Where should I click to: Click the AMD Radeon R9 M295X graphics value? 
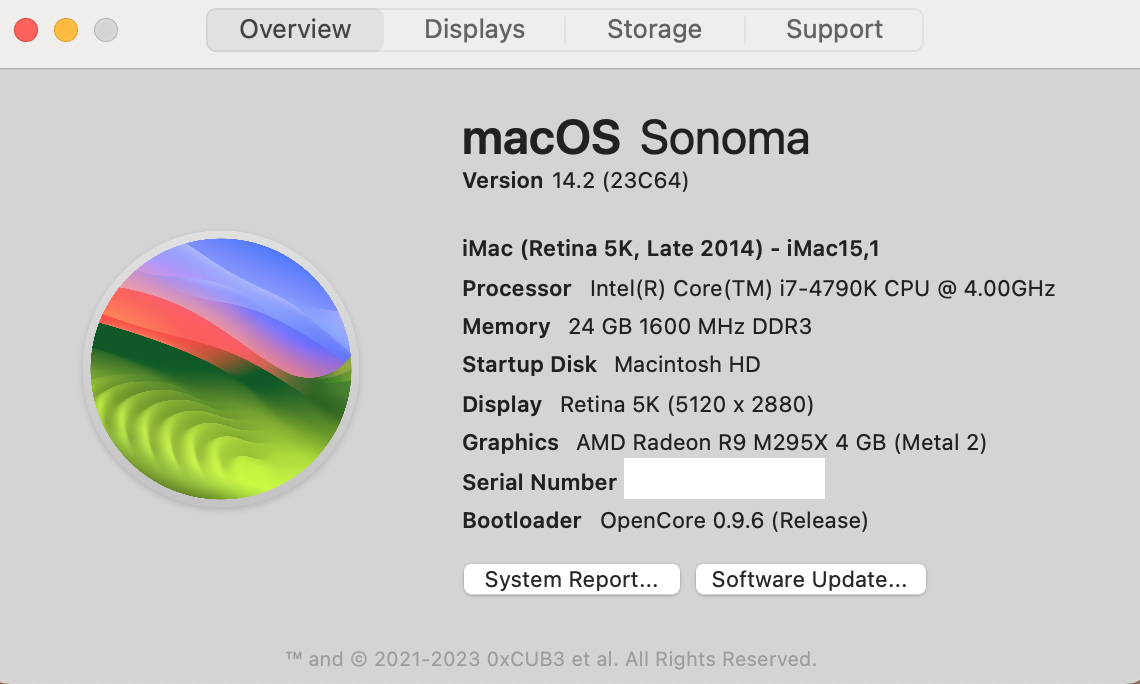click(781, 443)
